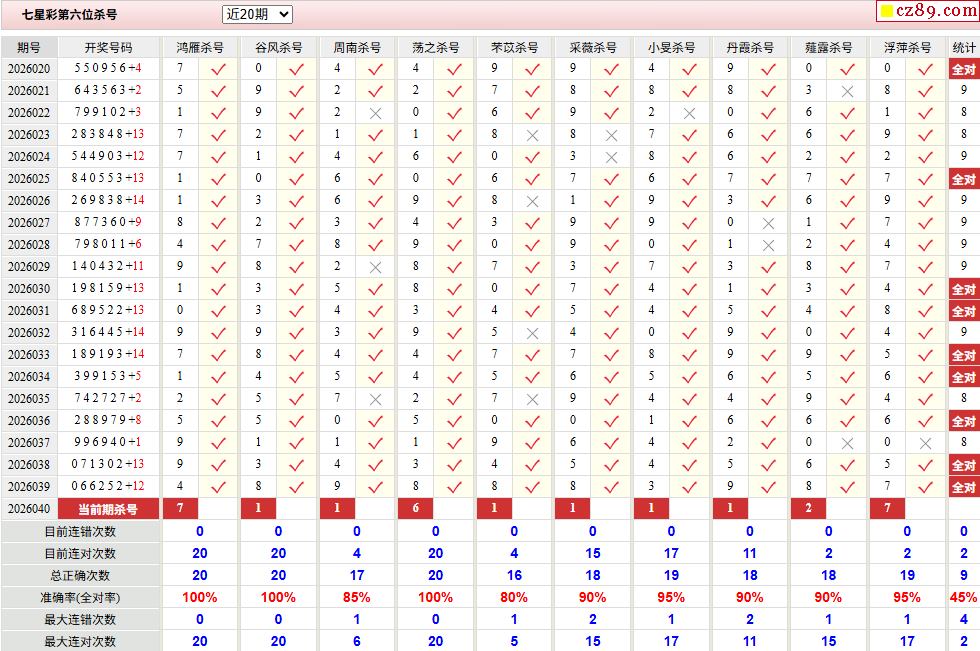The image size is (980, 651).
Task: Click X mark for 蘋露杀号 in row 2026037
Action: pos(847,444)
